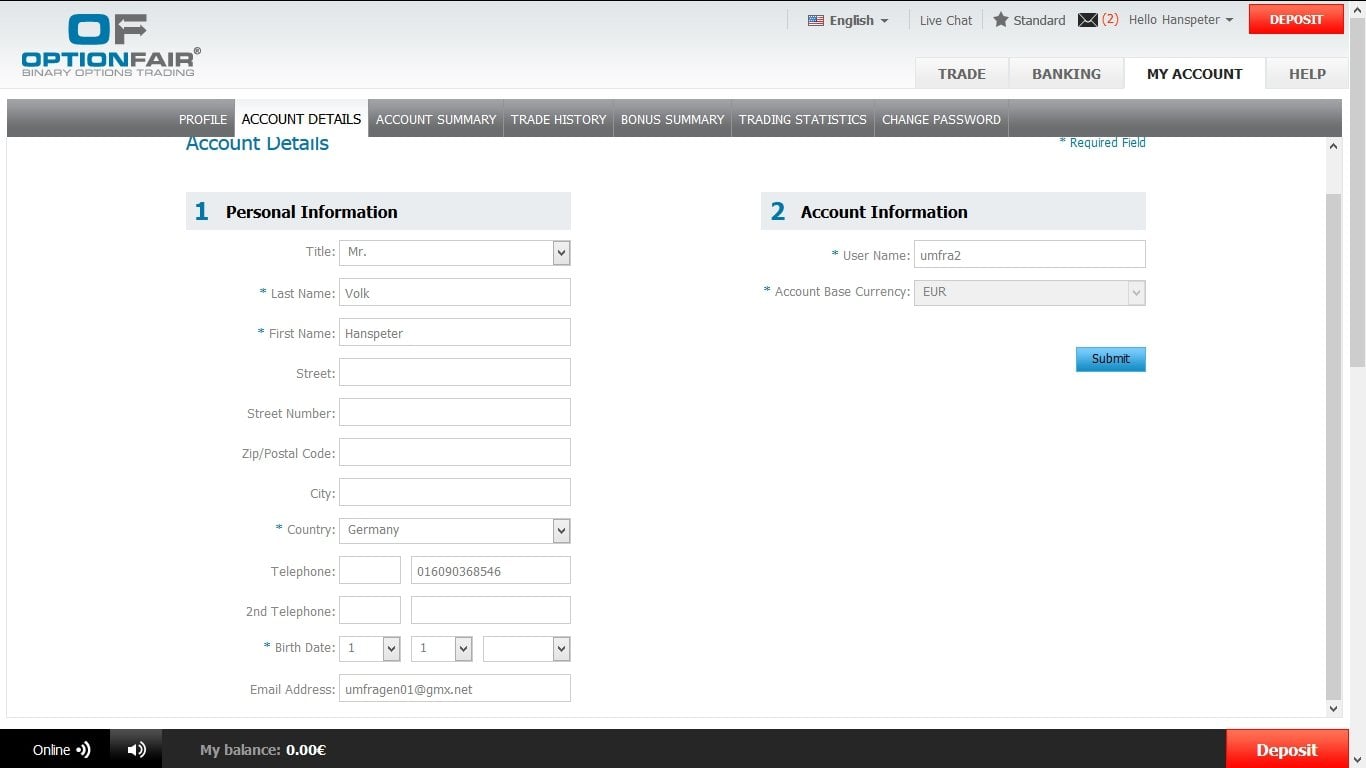The width and height of the screenshot is (1366, 768).
Task: Switch to the TRADE tab
Action: 962,74
